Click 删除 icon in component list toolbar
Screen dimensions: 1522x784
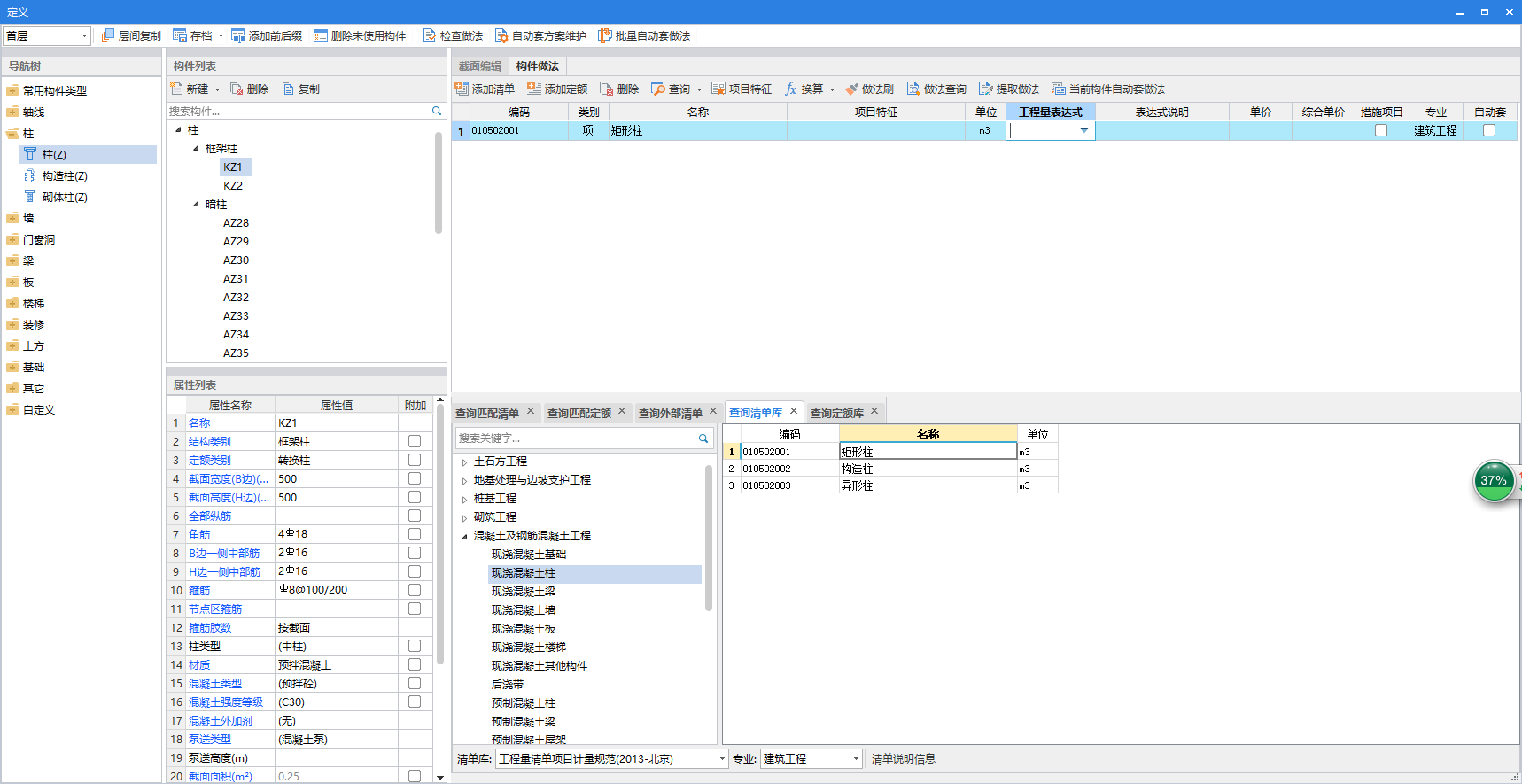[237, 89]
